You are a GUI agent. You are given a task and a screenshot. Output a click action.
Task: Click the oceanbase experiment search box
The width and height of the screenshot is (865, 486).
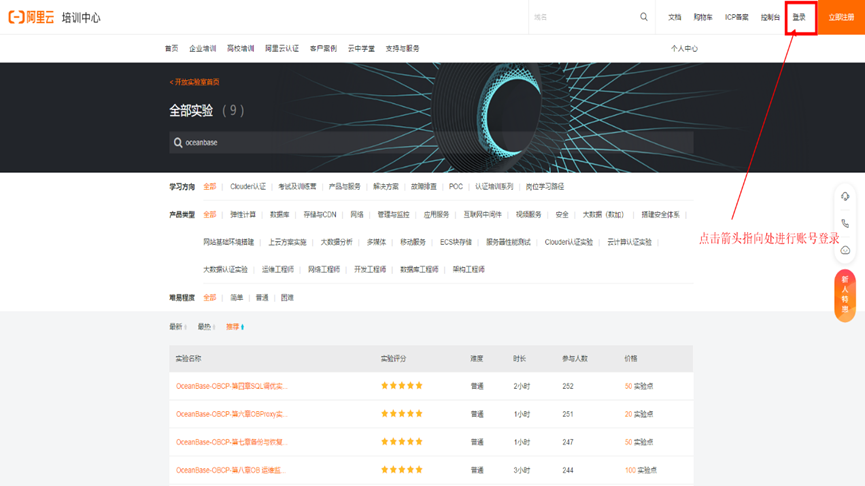[431, 142]
